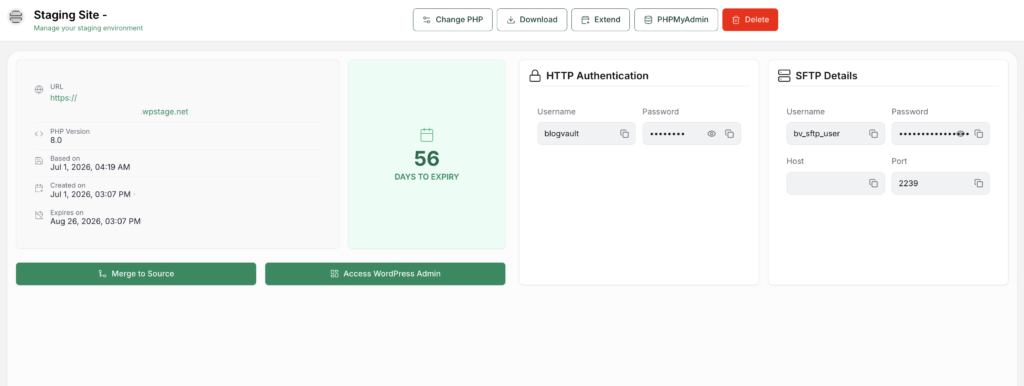Select the SFTP Host field
This screenshot has width=1024, height=386.
[x=835, y=184]
